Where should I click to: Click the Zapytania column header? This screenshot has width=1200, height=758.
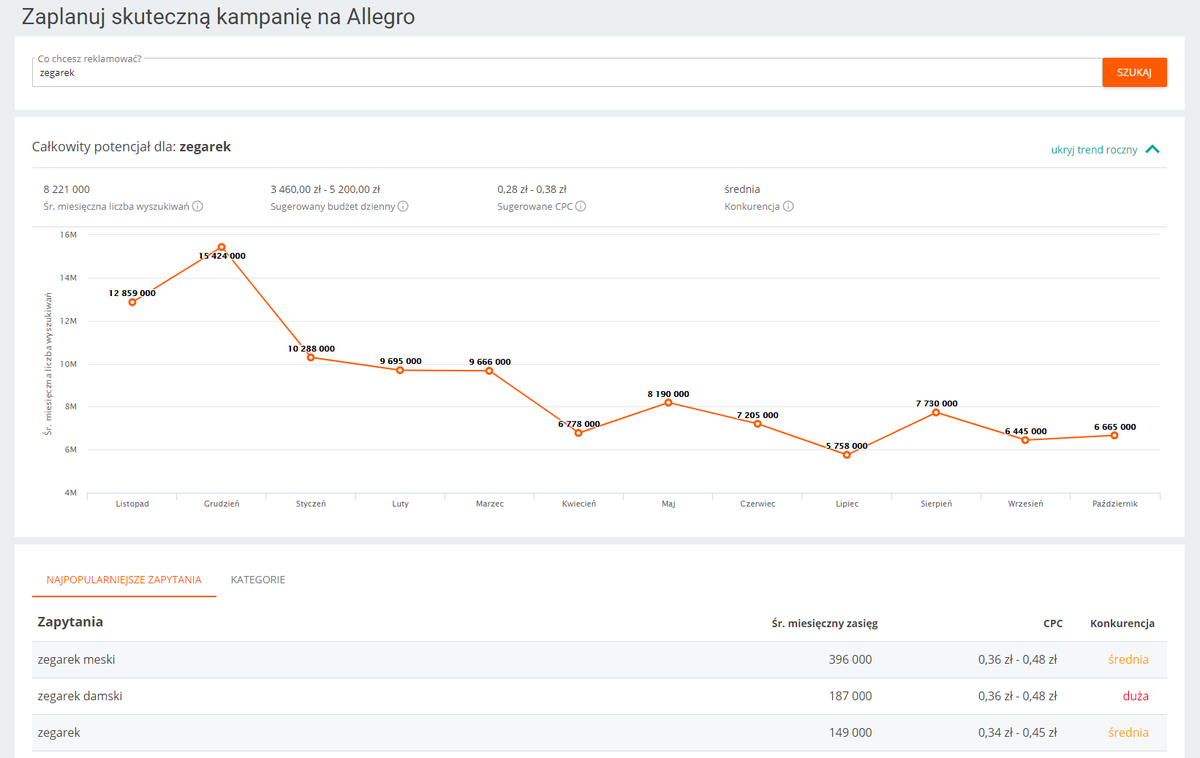pyautogui.click(x=70, y=622)
